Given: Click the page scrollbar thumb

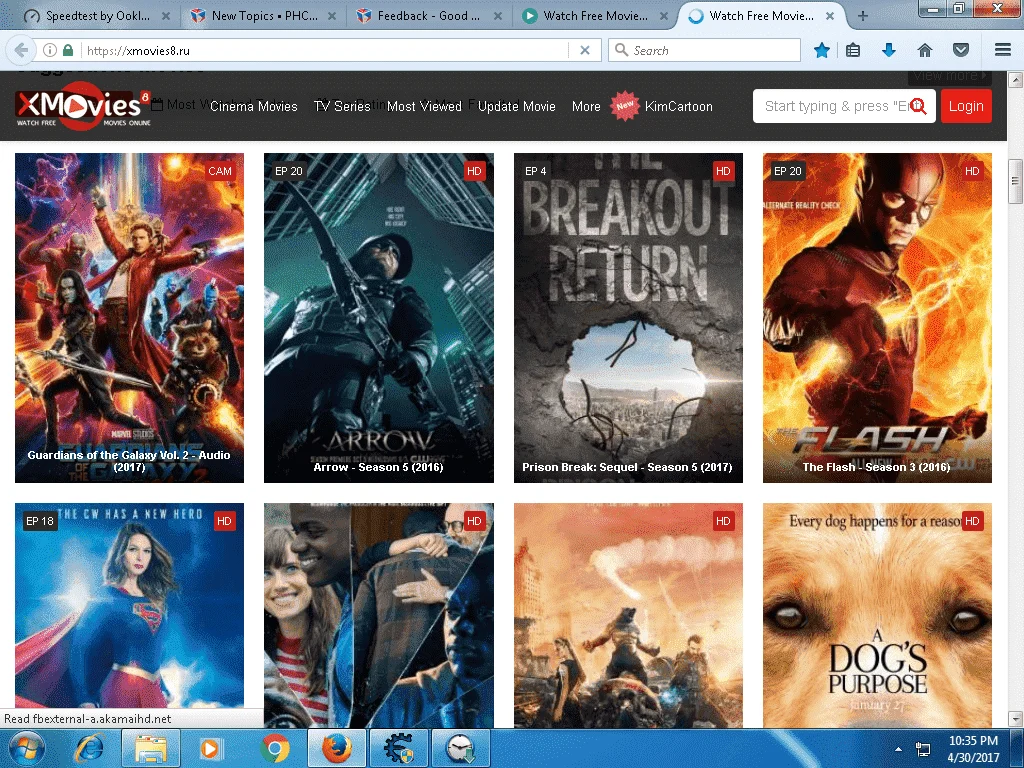Looking at the screenshot, I should tap(1015, 181).
